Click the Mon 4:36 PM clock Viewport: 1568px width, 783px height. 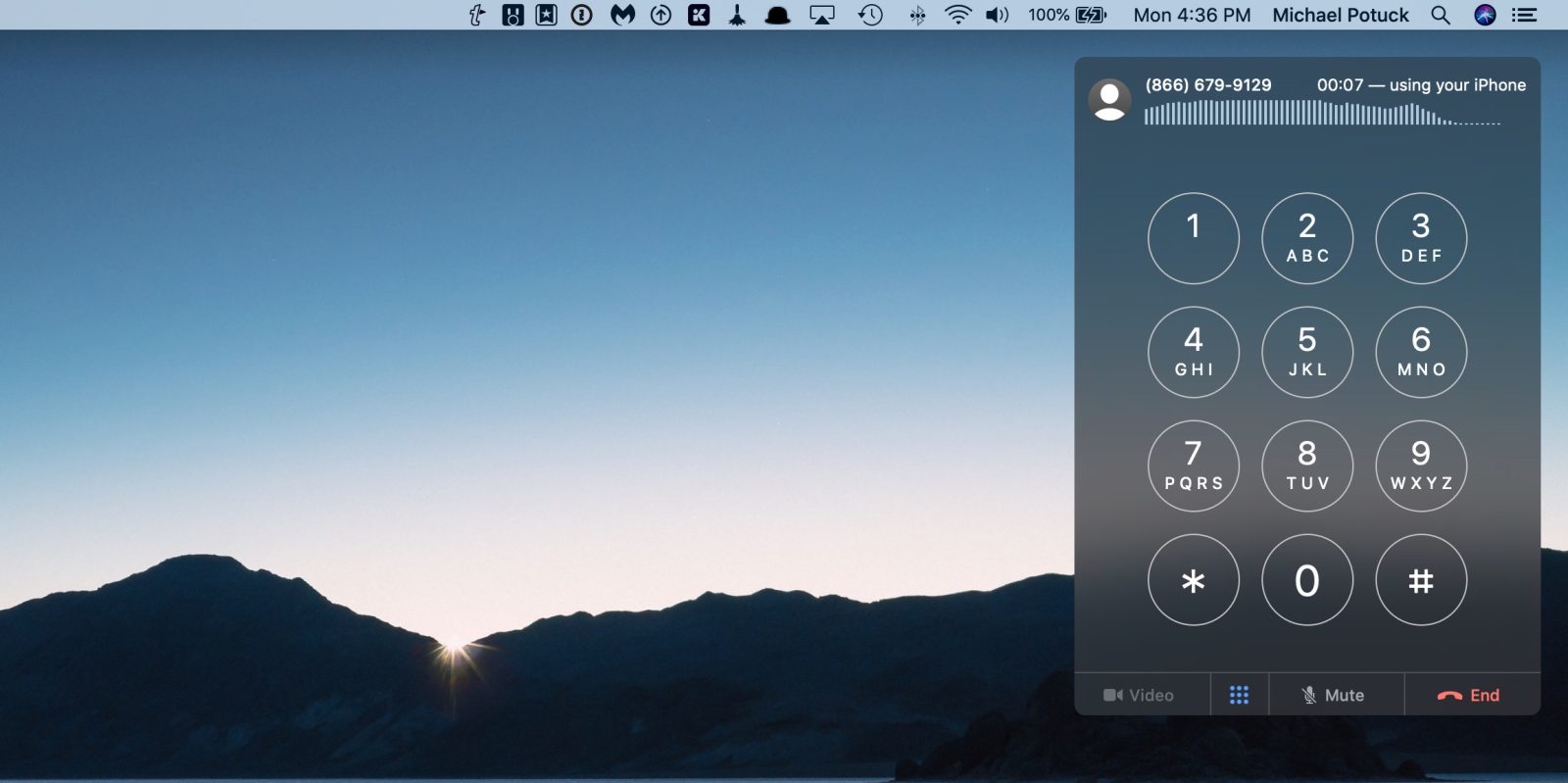(1192, 15)
